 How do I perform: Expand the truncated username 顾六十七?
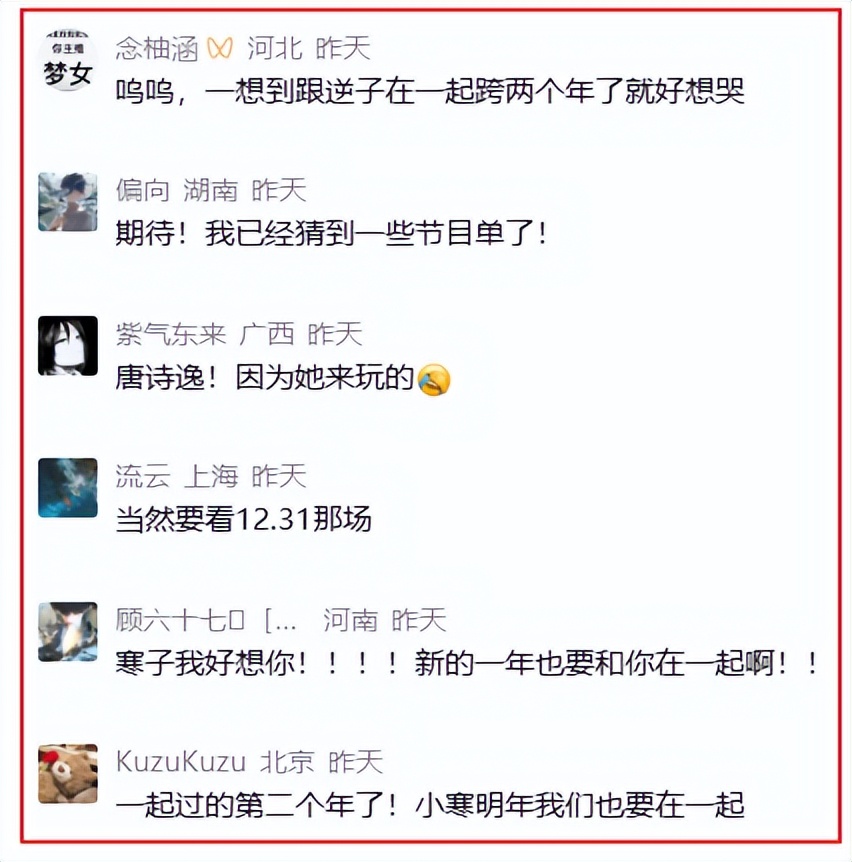click(x=206, y=620)
